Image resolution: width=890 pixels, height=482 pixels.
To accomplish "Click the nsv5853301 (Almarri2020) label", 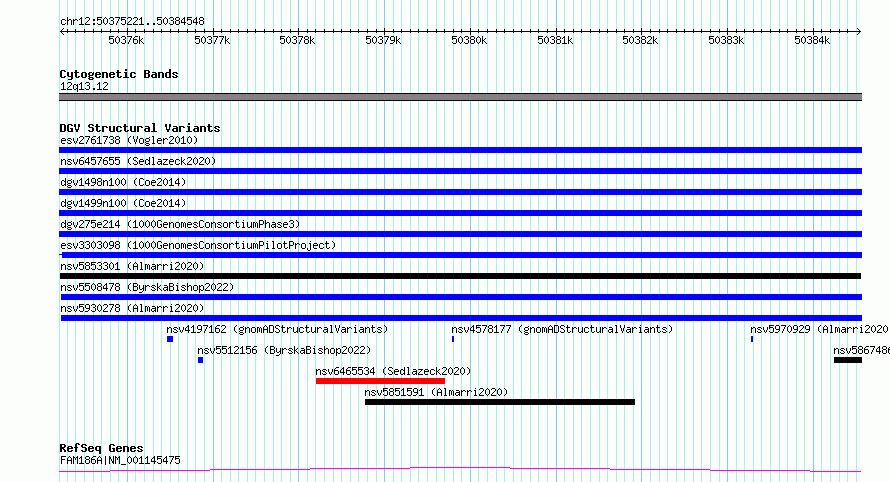I will [132, 266].
